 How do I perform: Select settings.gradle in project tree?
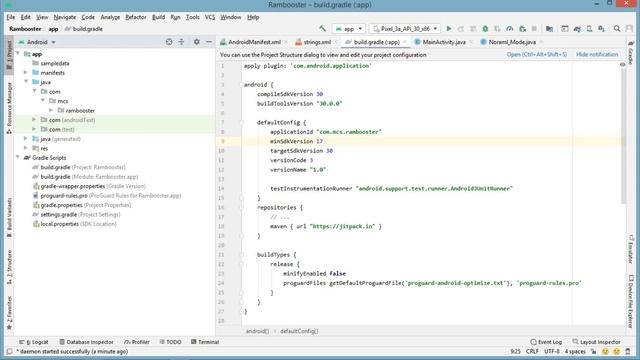(x=76, y=214)
